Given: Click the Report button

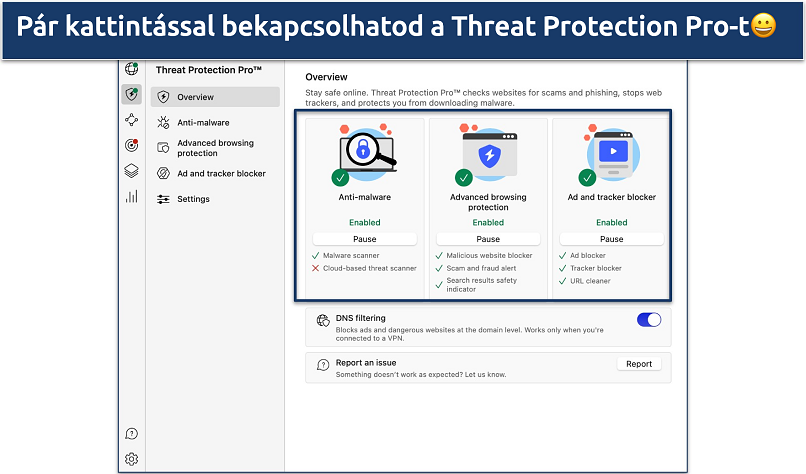Looking at the screenshot, I should click(x=638, y=364).
